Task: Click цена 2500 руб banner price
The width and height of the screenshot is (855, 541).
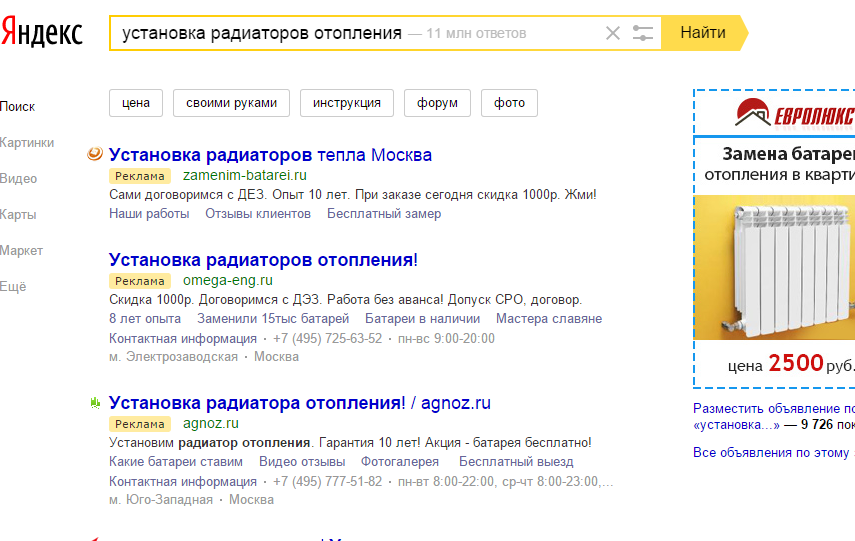Action: pos(791,364)
